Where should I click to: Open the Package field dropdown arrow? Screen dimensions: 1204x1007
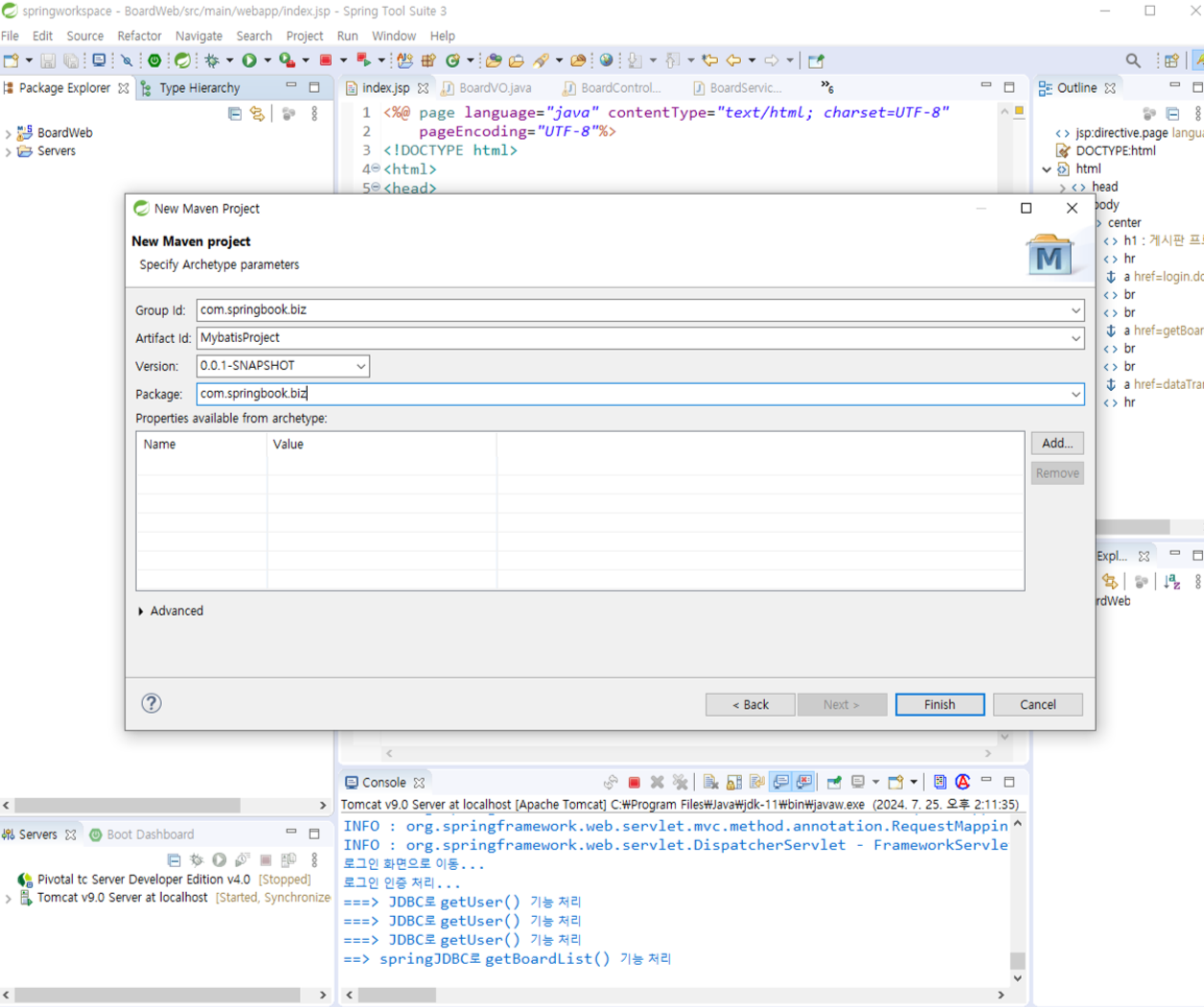[1076, 394]
